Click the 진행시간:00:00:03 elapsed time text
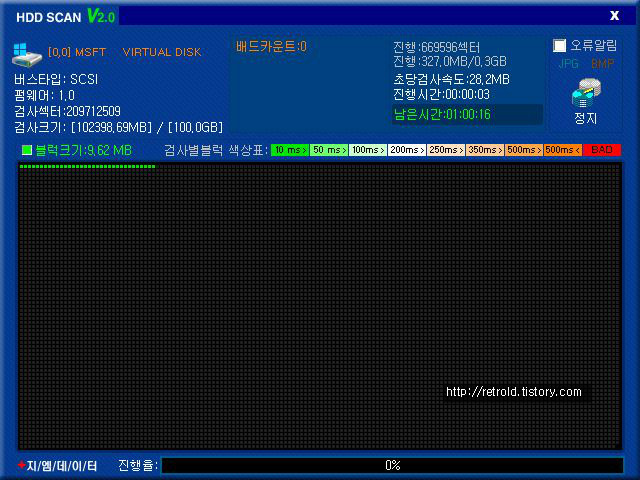Viewport: 640px width, 480px height. (441, 95)
